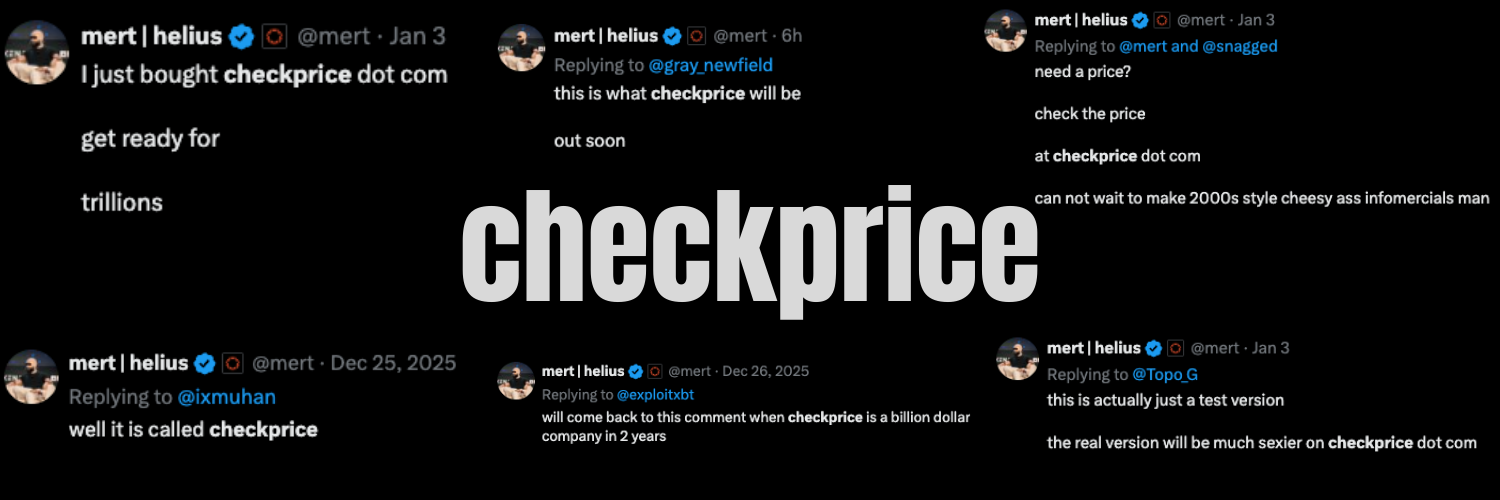Click the "Dec 25, 2025" tweet timestamp
1500x500 pixels.
pyautogui.click(x=393, y=363)
